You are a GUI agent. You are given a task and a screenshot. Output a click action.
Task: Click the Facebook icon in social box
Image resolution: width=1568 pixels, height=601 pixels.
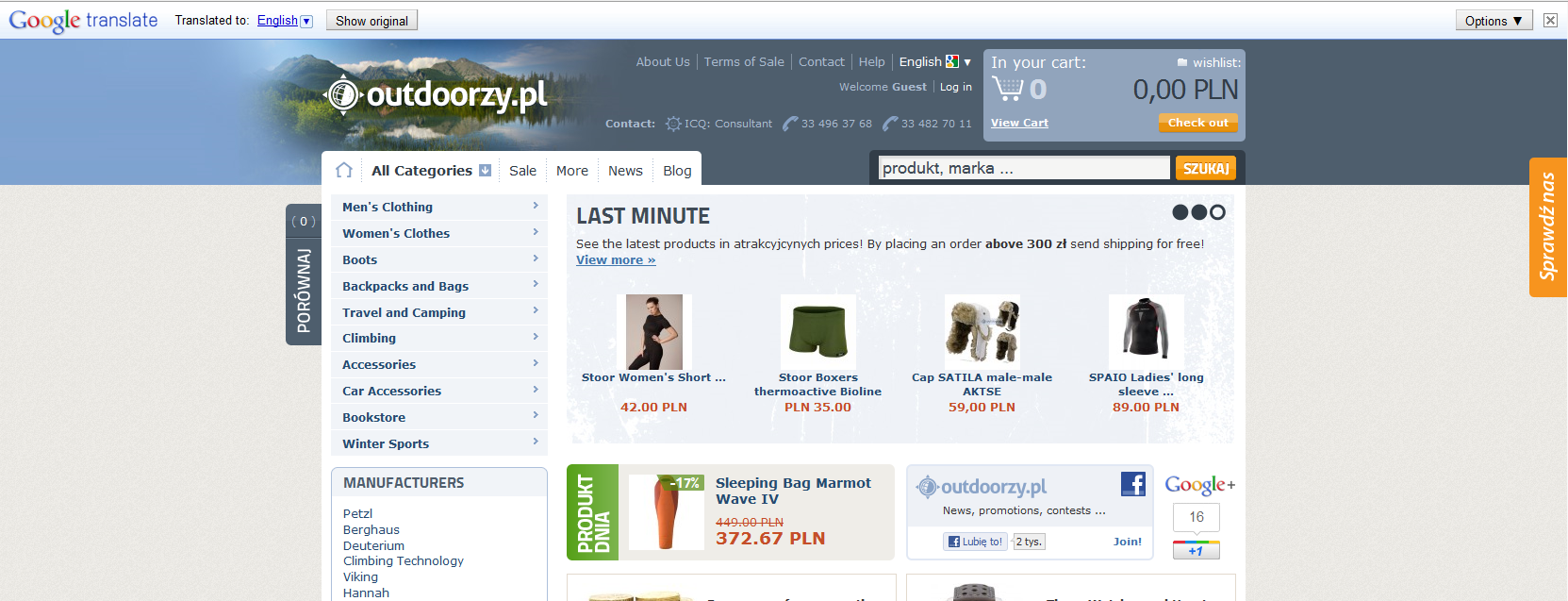pyautogui.click(x=1133, y=484)
